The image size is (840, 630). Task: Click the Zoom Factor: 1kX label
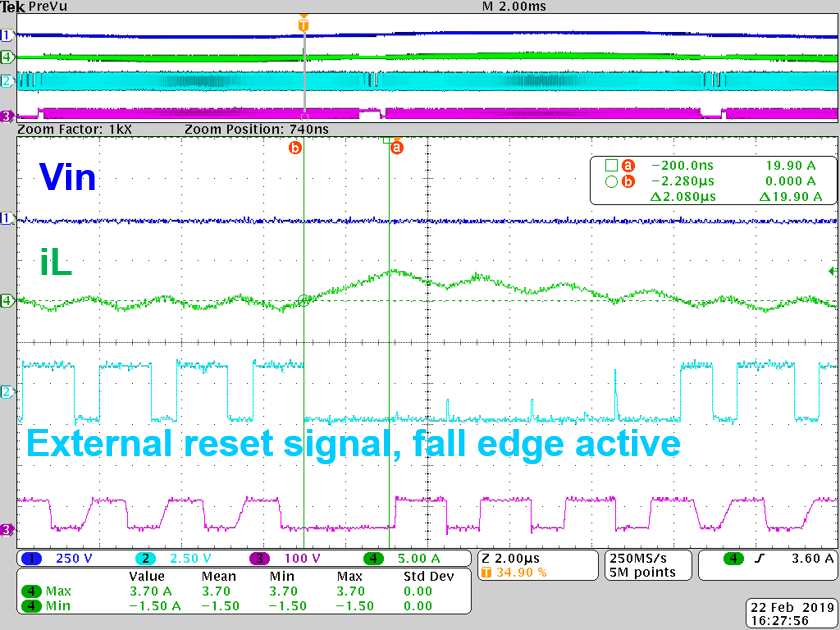[74, 129]
